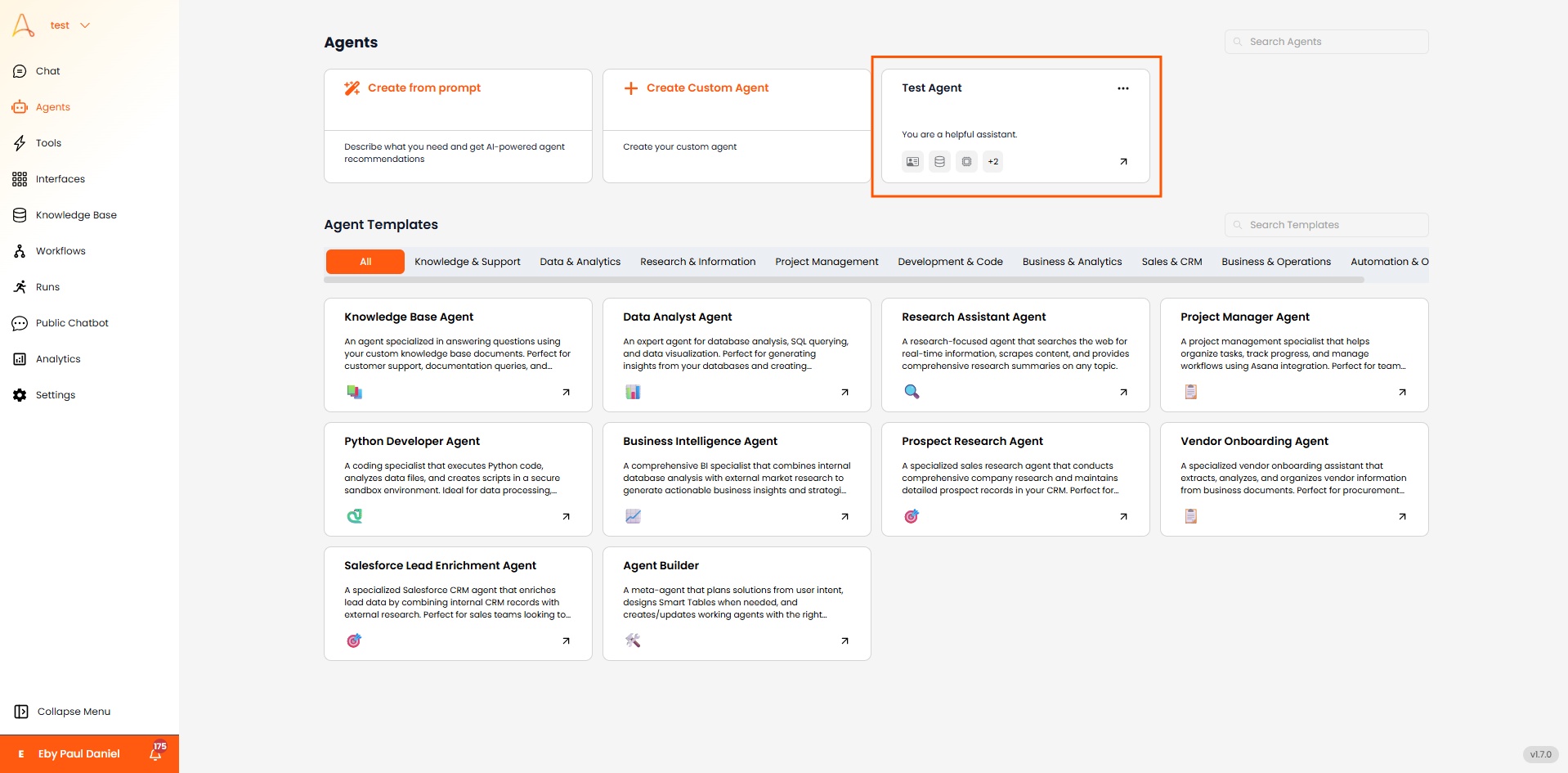Click the open arrow on Data Analyst Agent card

coord(844,393)
